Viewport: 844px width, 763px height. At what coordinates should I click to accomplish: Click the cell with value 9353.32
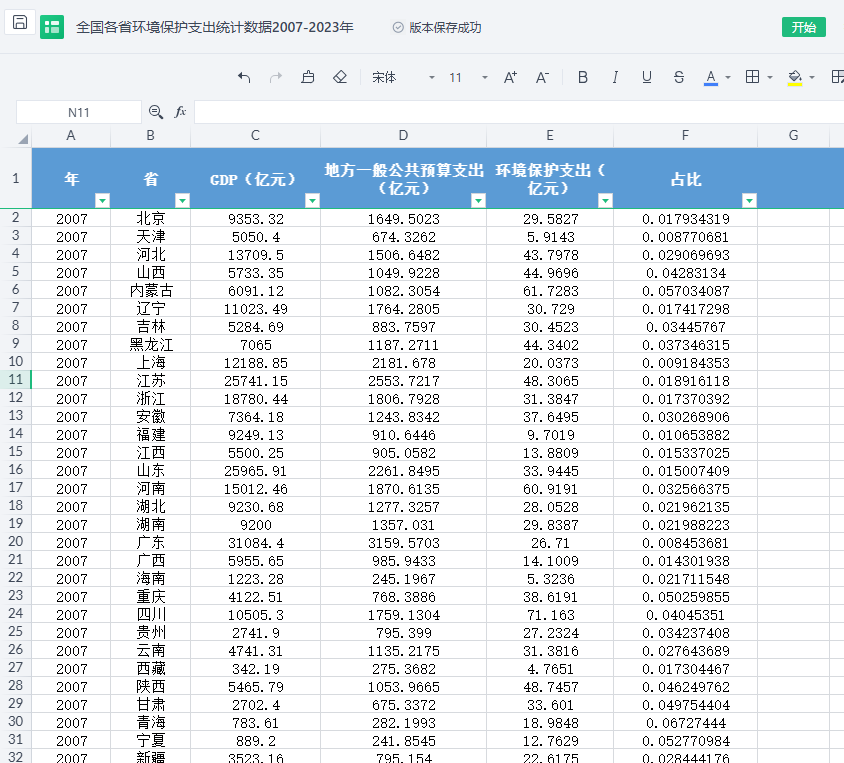pos(255,218)
